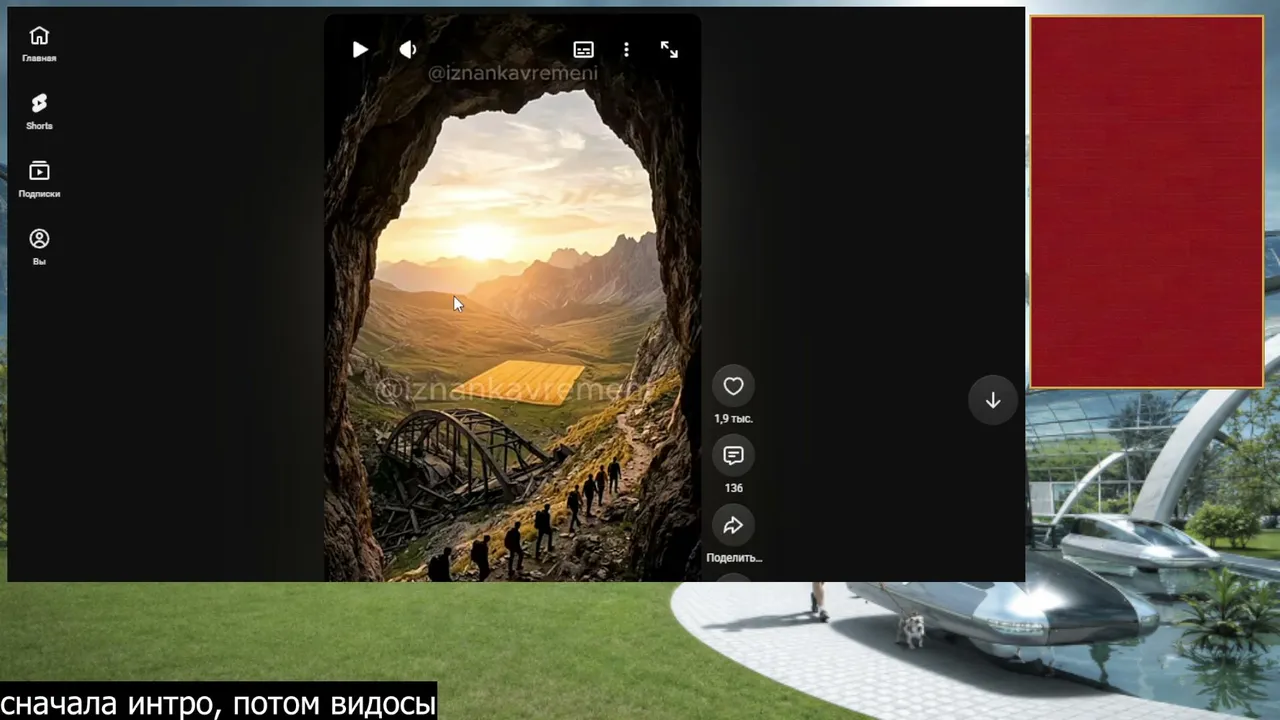Click the 136 comments count
This screenshot has height=720, width=1280.
(x=733, y=488)
